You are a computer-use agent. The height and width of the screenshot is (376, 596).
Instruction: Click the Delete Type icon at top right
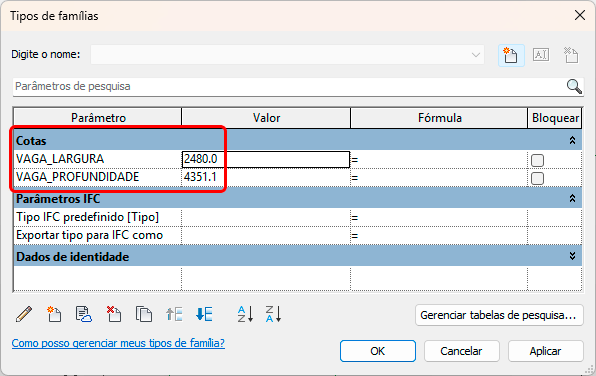coord(571,55)
